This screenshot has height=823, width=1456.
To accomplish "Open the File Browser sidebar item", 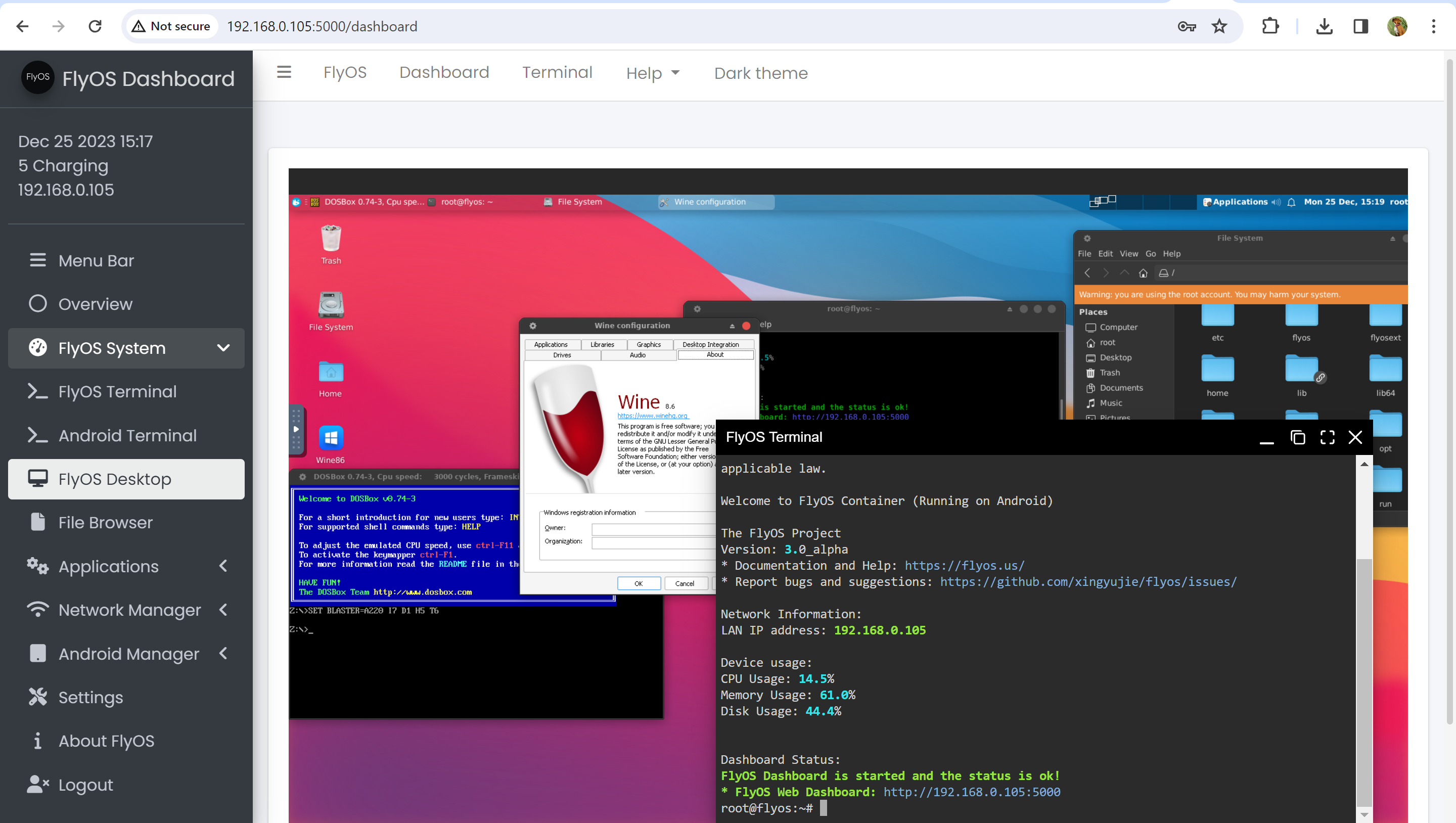I will (x=105, y=522).
